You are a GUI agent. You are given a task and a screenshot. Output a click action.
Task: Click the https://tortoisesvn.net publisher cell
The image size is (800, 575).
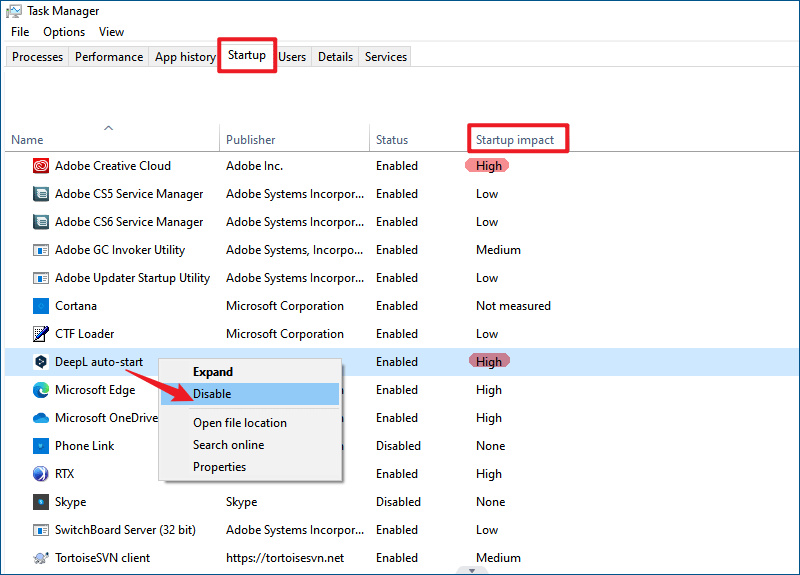point(285,558)
